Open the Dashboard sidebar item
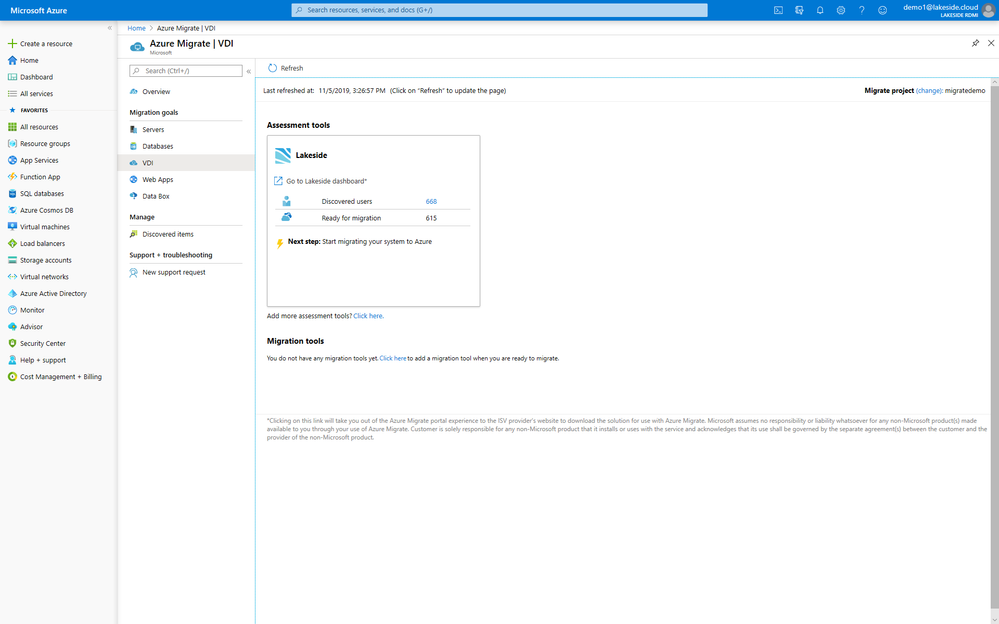The width and height of the screenshot is (999, 624). pos(36,77)
